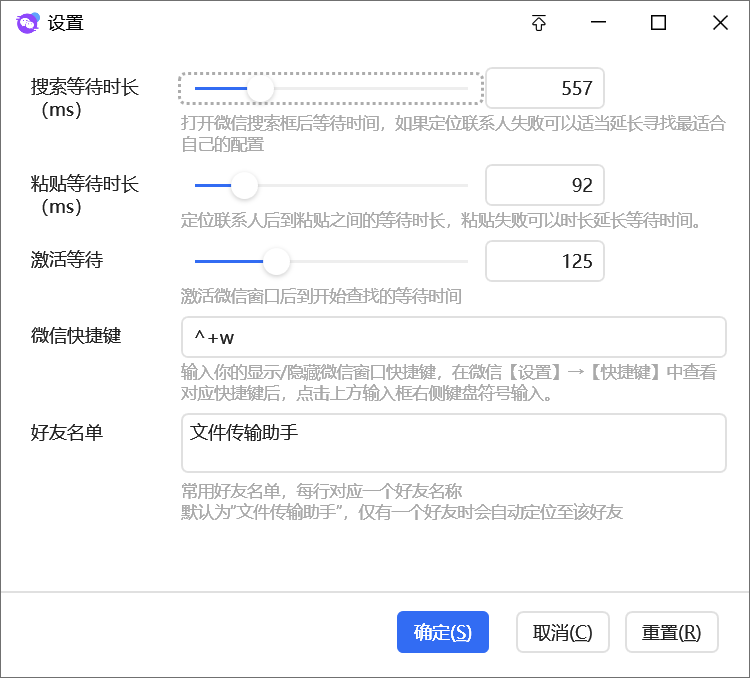The image size is (750, 678).
Task: Click the 取消(C) cancel button
Action: point(562,632)
